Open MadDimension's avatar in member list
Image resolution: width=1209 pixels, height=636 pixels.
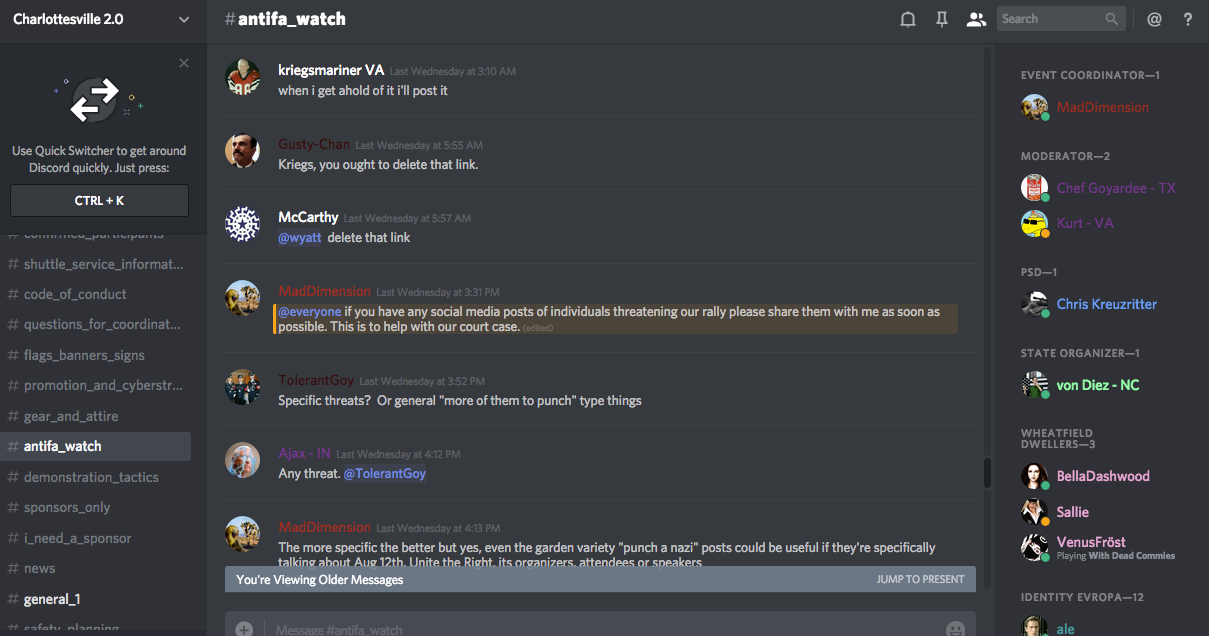coord(1034,107)
